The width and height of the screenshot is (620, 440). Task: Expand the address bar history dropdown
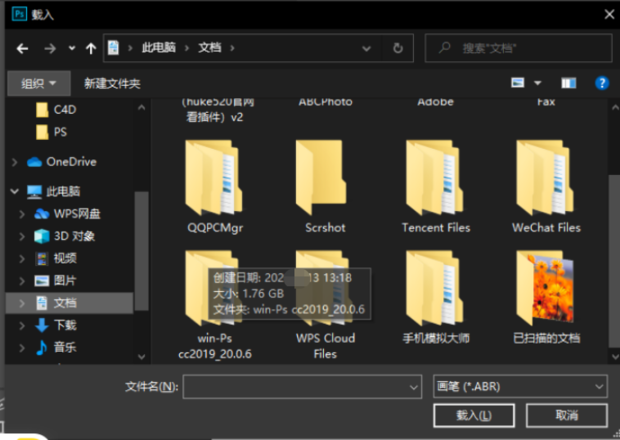367,49
